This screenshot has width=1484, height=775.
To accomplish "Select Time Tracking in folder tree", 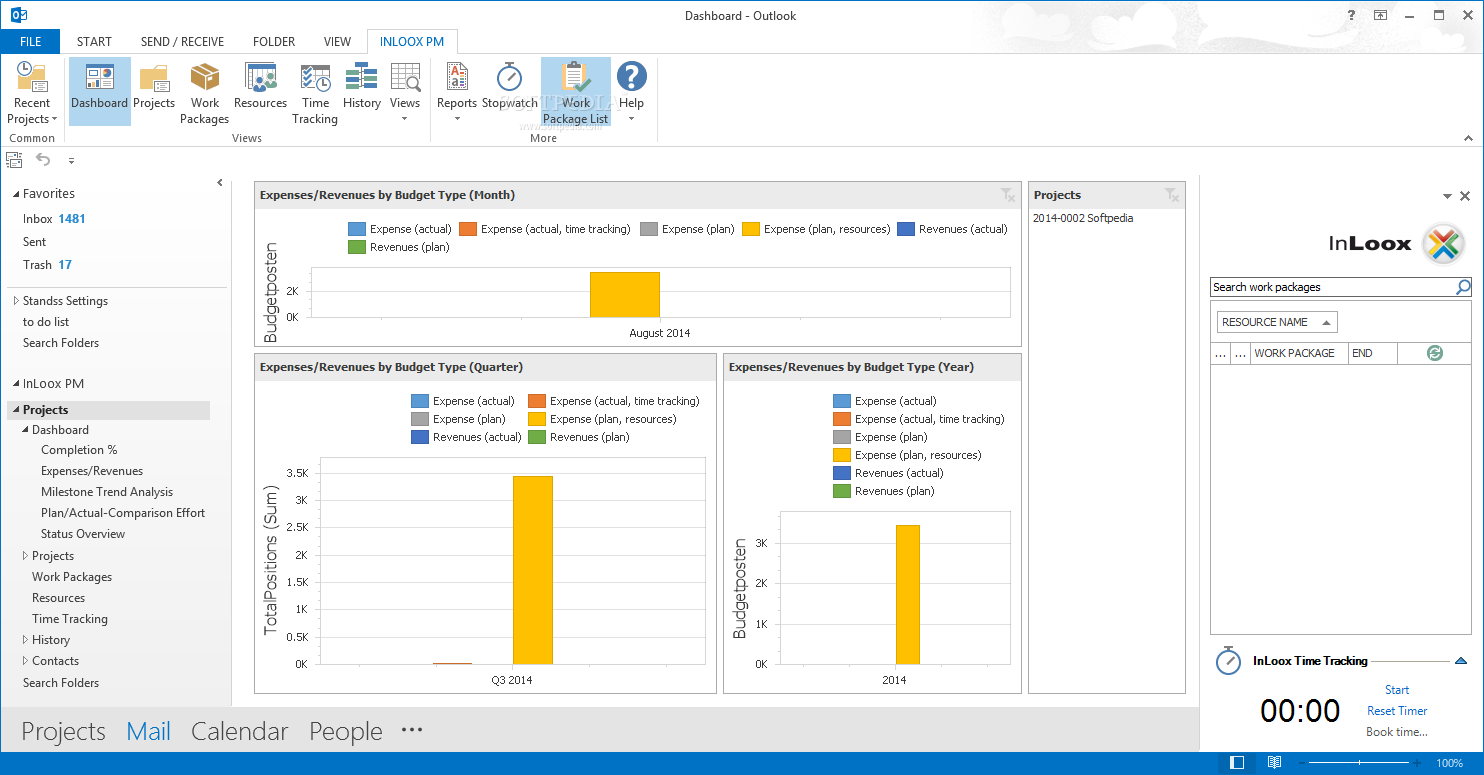I will 69,619.
